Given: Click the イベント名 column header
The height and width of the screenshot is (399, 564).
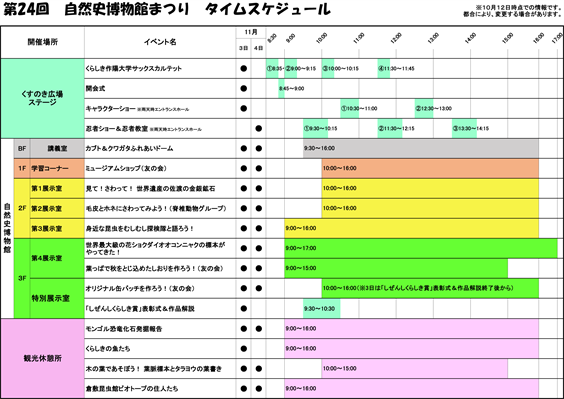Looking at the screenshot, I should click(x=160, y=42).
